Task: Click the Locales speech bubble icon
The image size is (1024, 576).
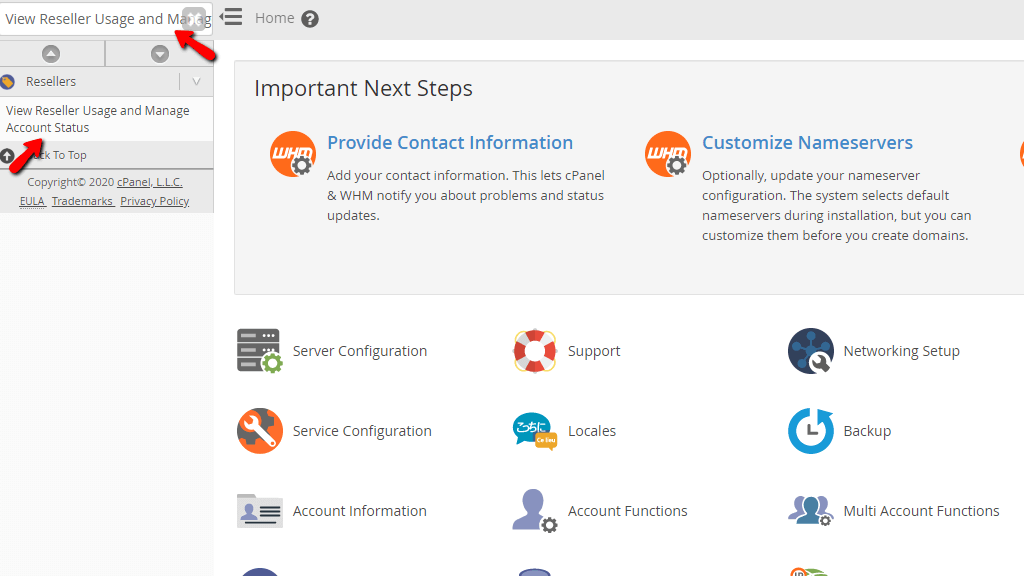Action: (535, 431)
